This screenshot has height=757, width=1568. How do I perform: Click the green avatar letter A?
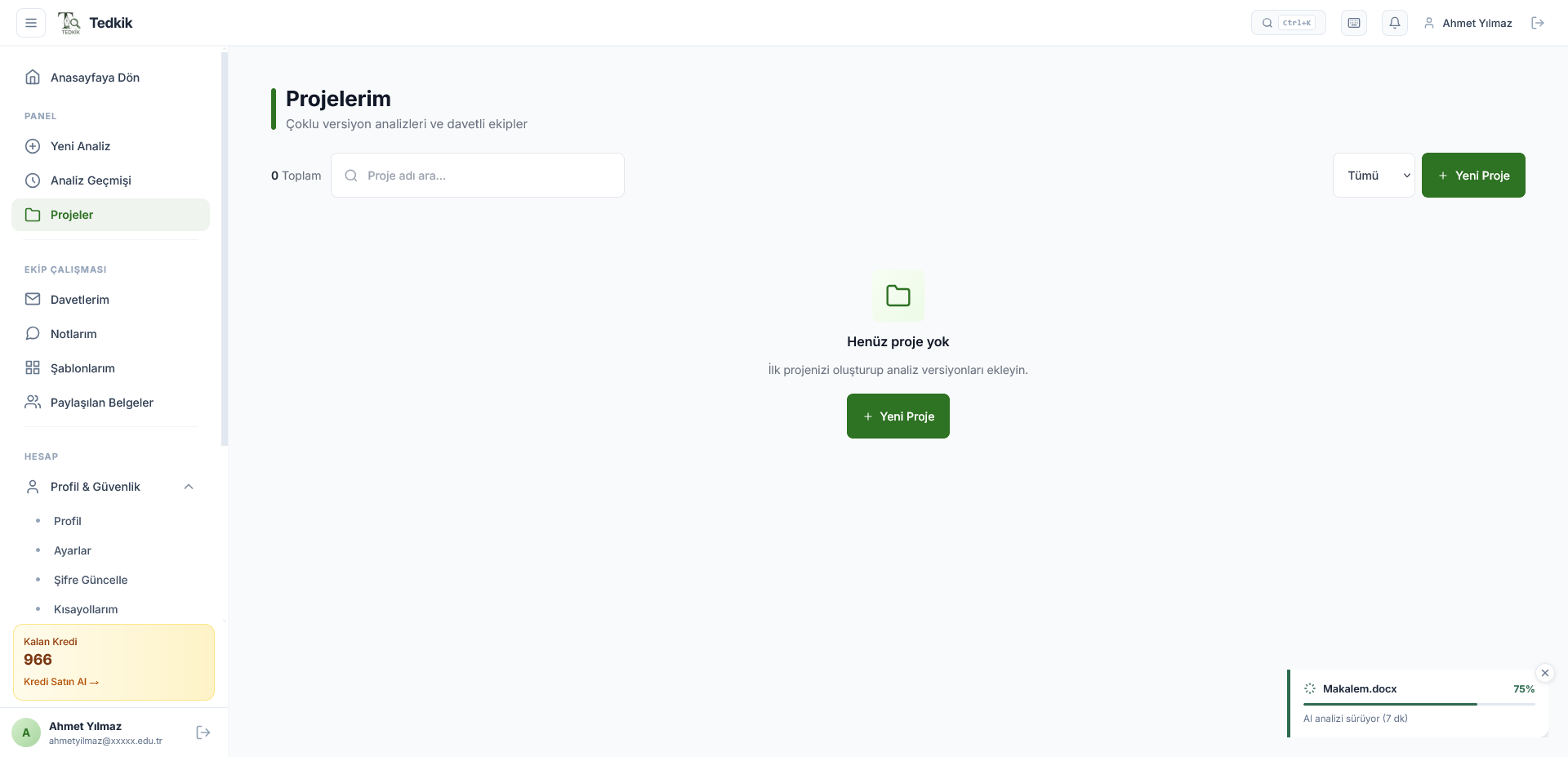26,733
